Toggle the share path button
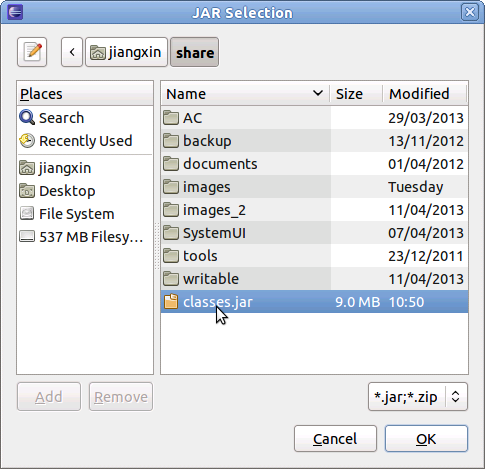Image resolution: width=485 pixels, height=469 pixels. [195, 52]
